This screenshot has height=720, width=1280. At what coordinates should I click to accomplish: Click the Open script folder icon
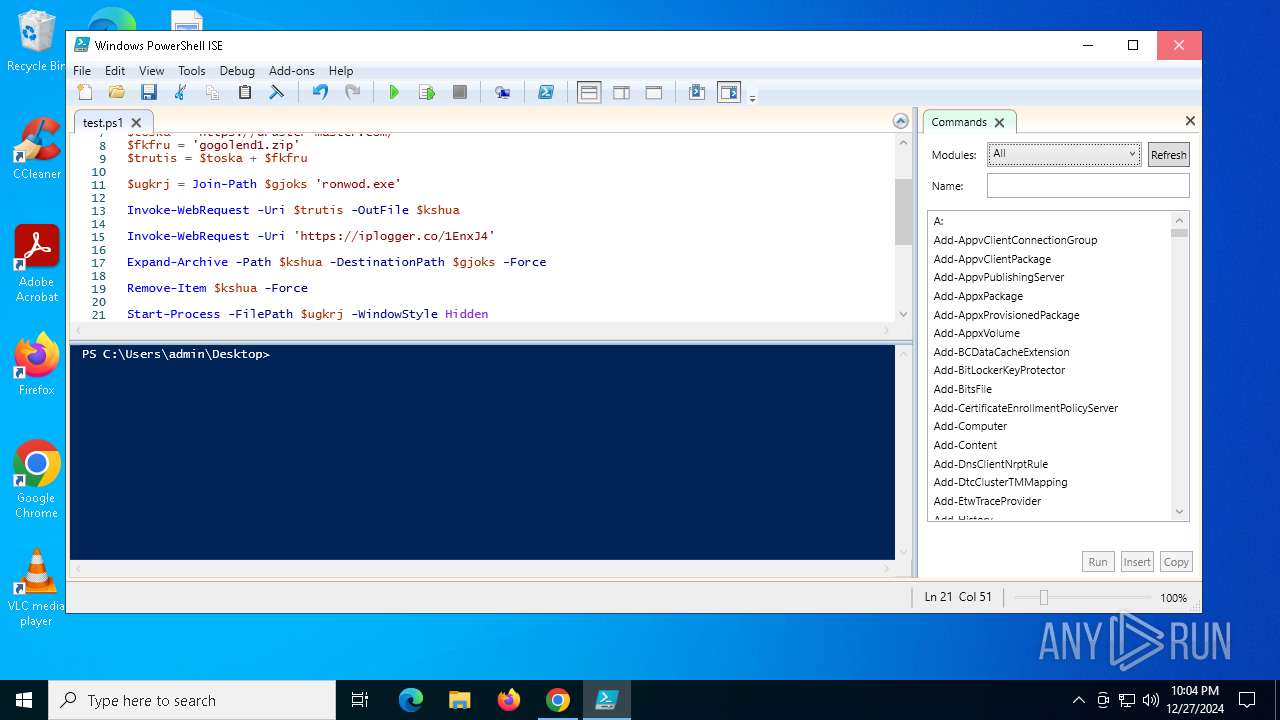[117, 92]
